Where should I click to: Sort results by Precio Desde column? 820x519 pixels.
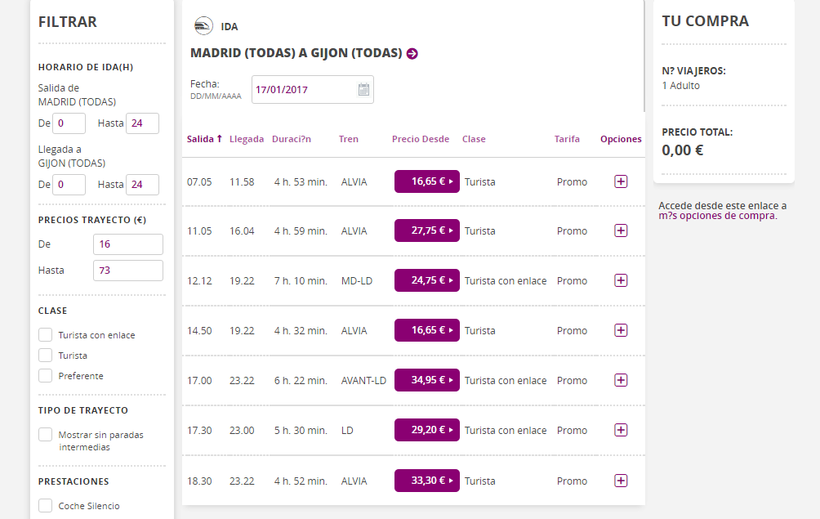click(420, 139)
